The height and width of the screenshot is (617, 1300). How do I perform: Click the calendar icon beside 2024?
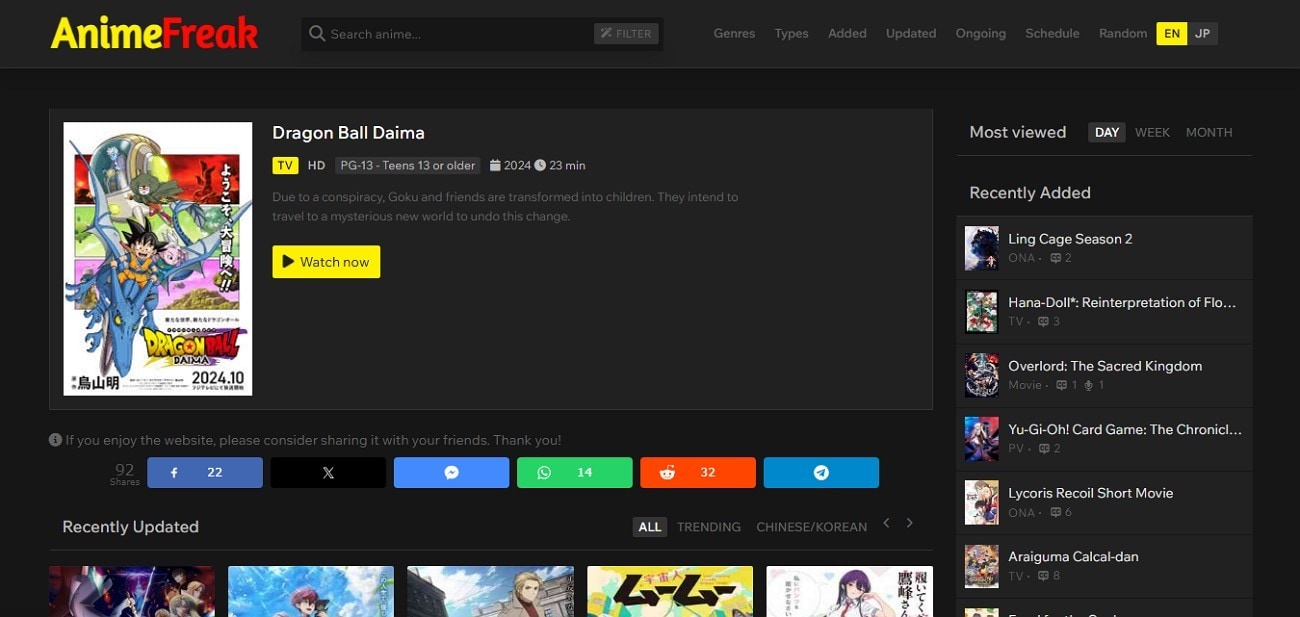tap(495, 165)
